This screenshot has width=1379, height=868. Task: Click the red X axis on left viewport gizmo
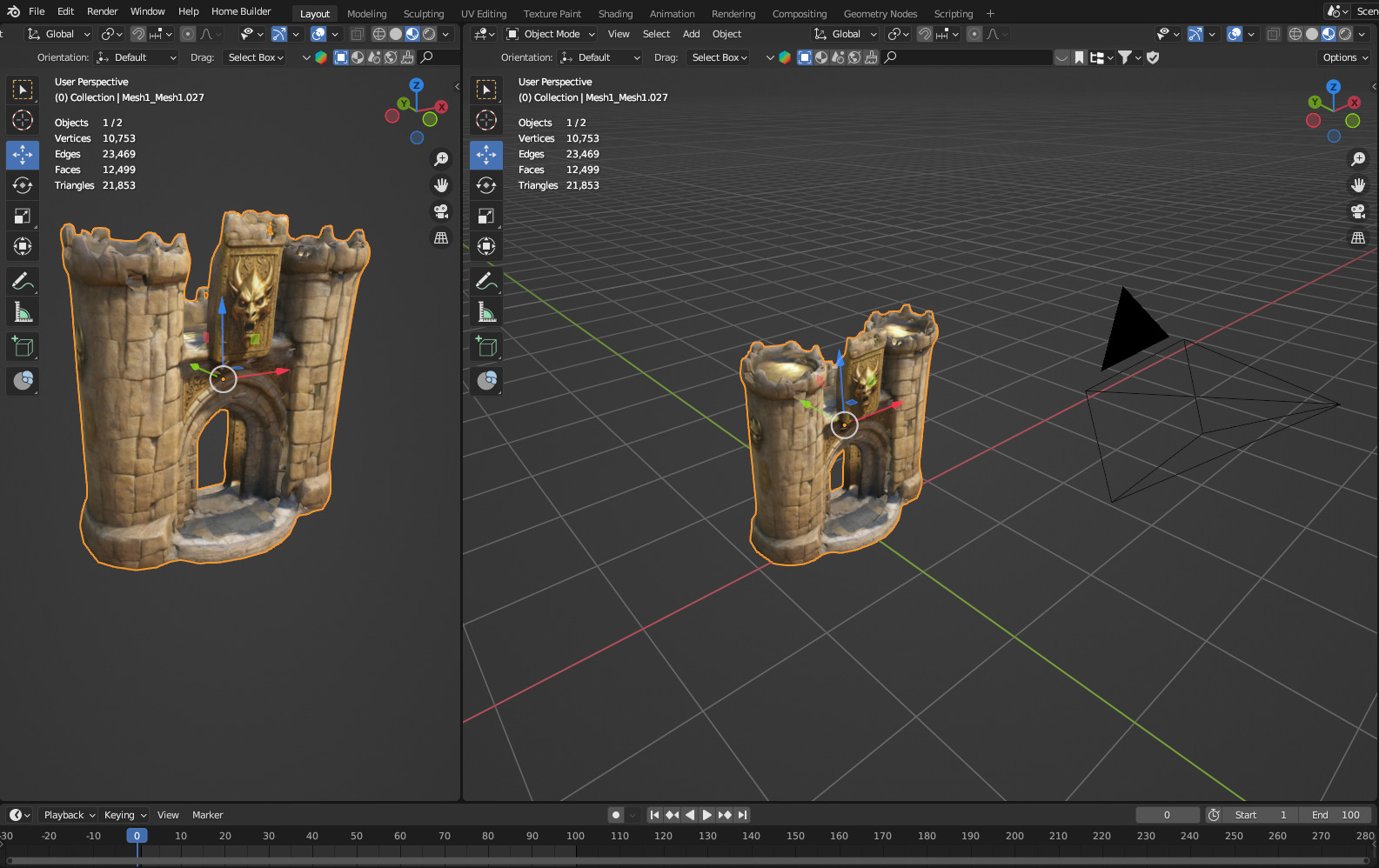tap(442, 107)
